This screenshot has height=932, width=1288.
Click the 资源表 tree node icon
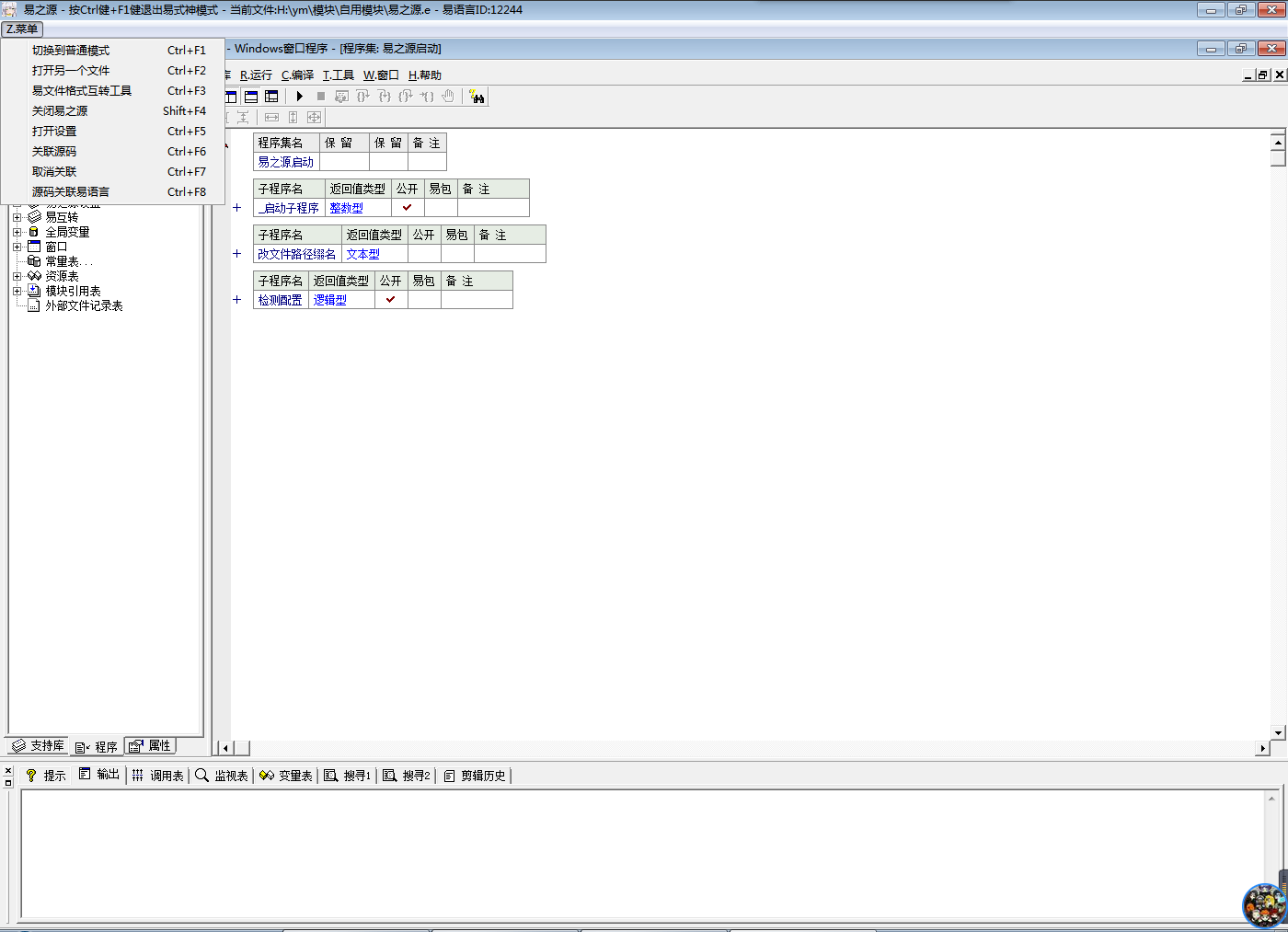pyautogui.click(x=34, y=276)
